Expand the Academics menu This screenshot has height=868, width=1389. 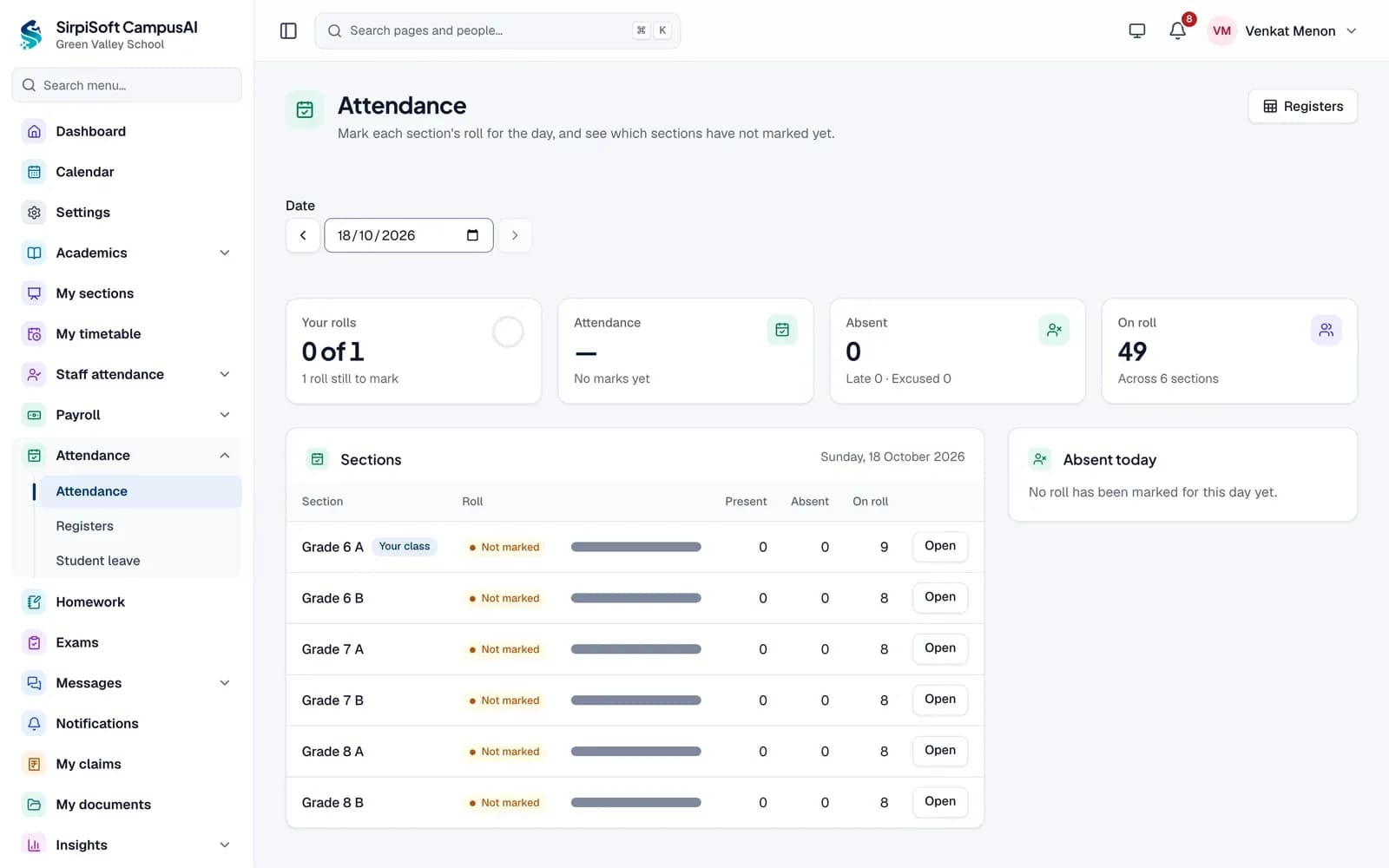[127, 253]
